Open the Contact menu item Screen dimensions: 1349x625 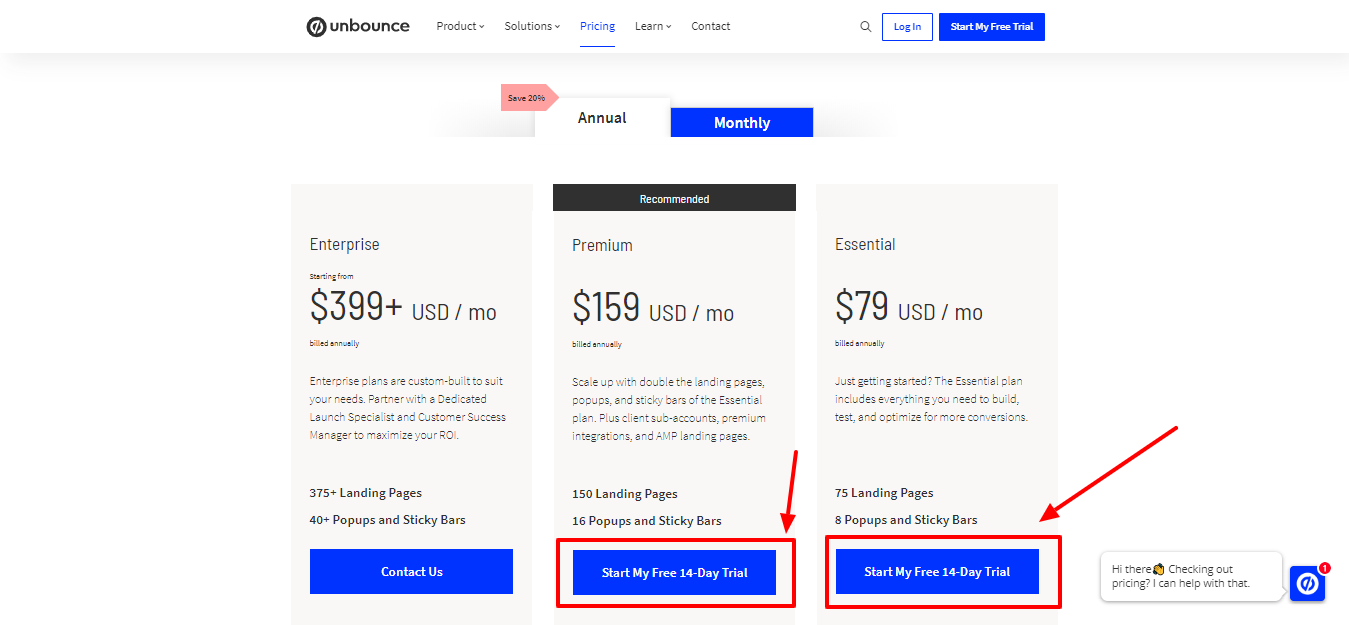pos(711,27)
